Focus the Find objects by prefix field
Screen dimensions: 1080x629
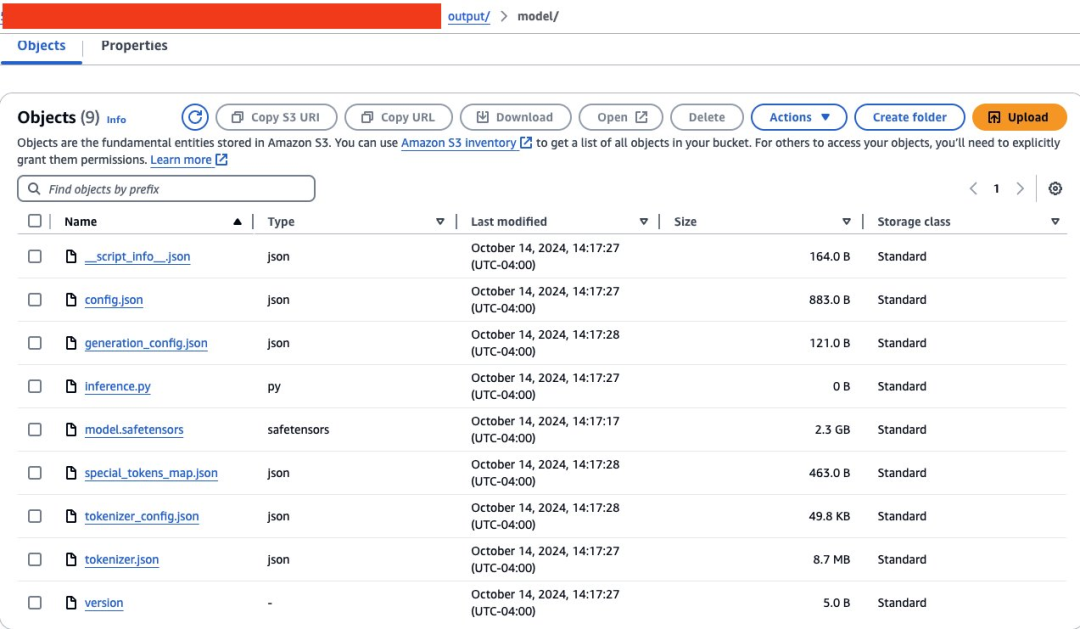(166, 189)
